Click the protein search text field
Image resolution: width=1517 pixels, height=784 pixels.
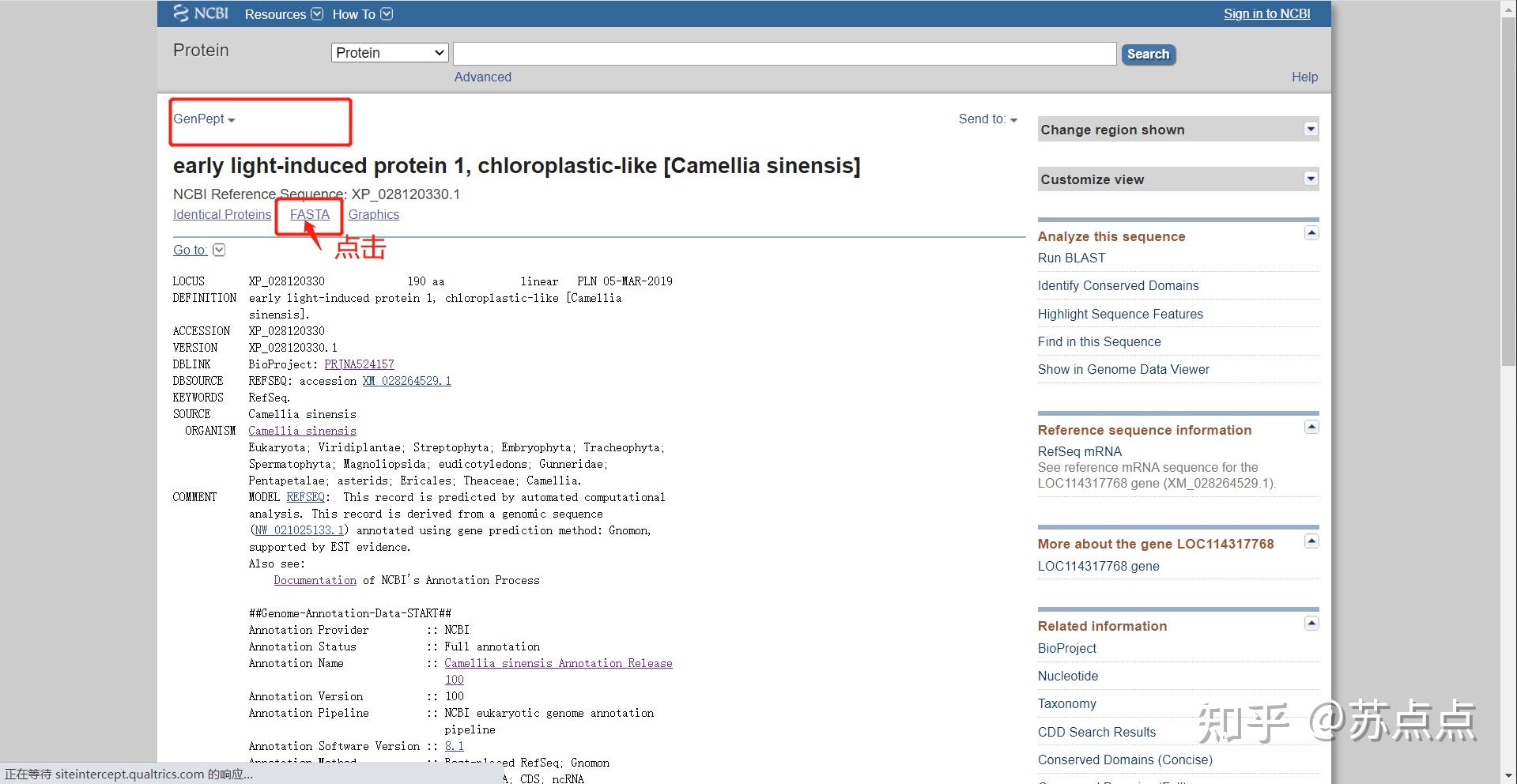(x=784, y=54)
